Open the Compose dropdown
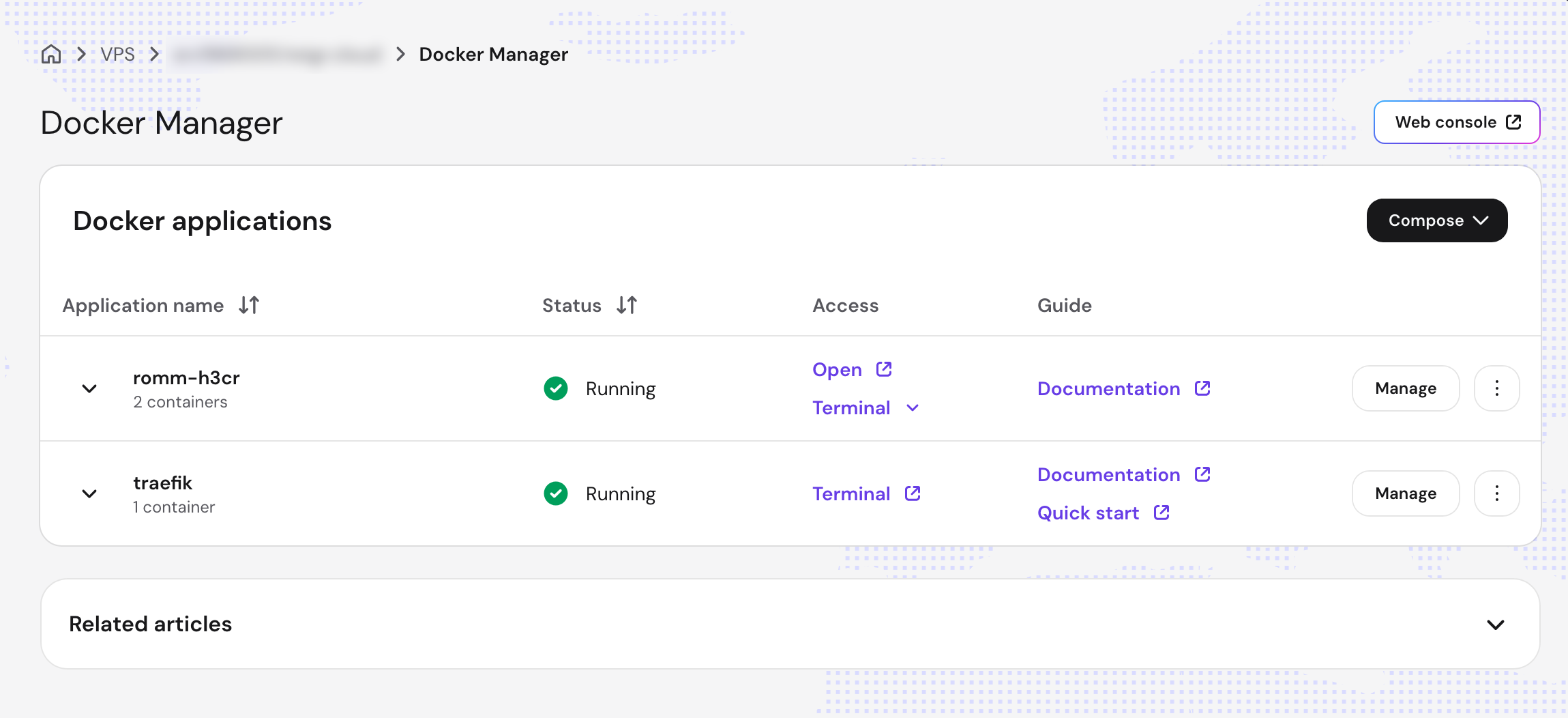Image resolution: width=1568 pixels, height=718 pixels. tap(1437, 220)
